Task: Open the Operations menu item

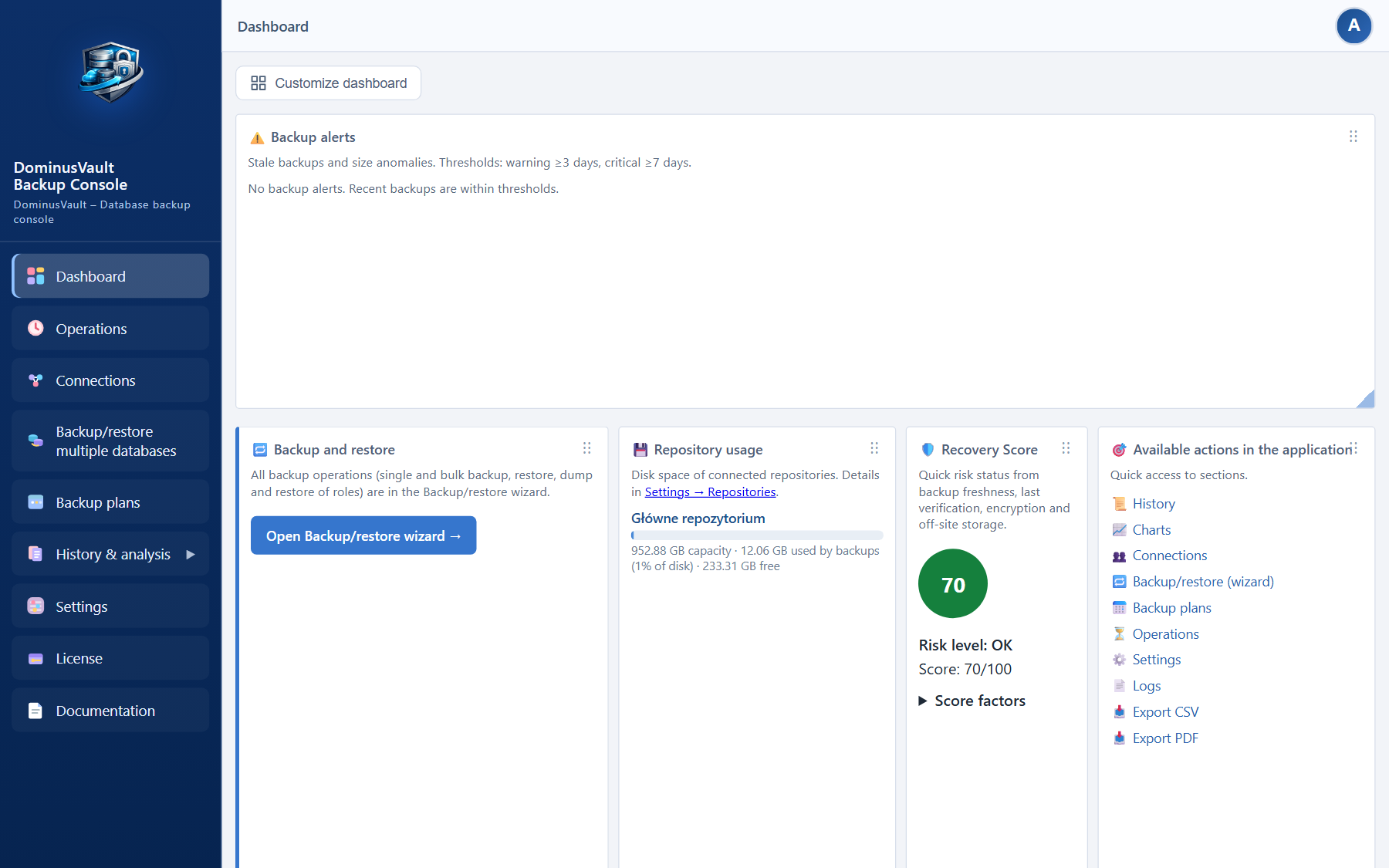Action: click(x=110, y=328)
